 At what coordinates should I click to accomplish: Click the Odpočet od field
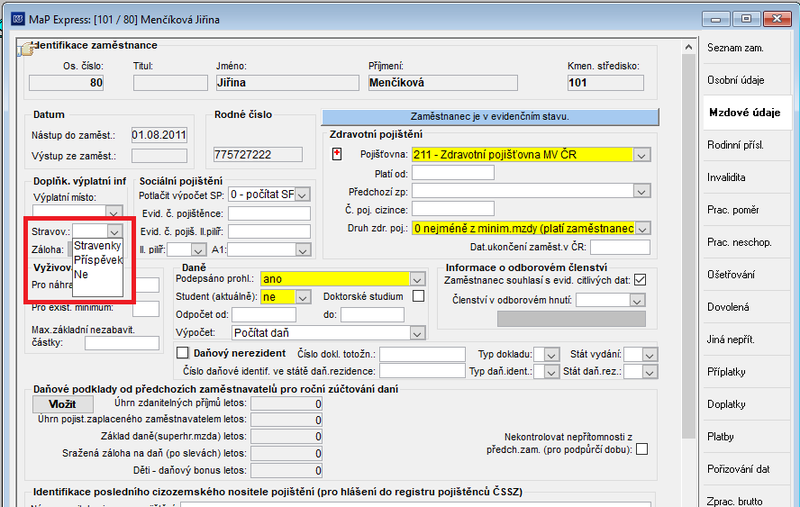click(264, 315)
